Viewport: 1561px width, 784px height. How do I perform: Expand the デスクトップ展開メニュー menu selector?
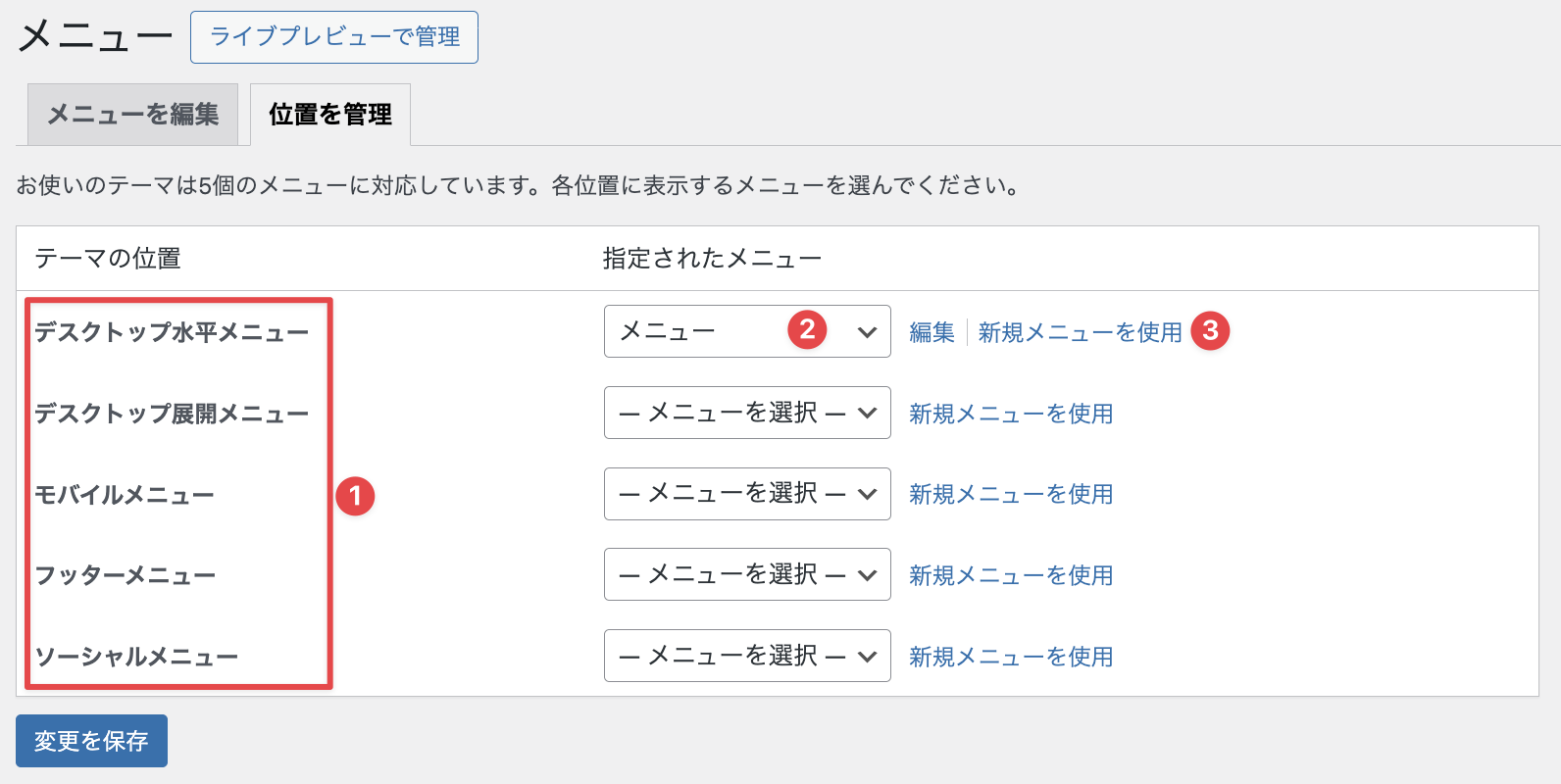pyautogui.click(x=746, y=413)
